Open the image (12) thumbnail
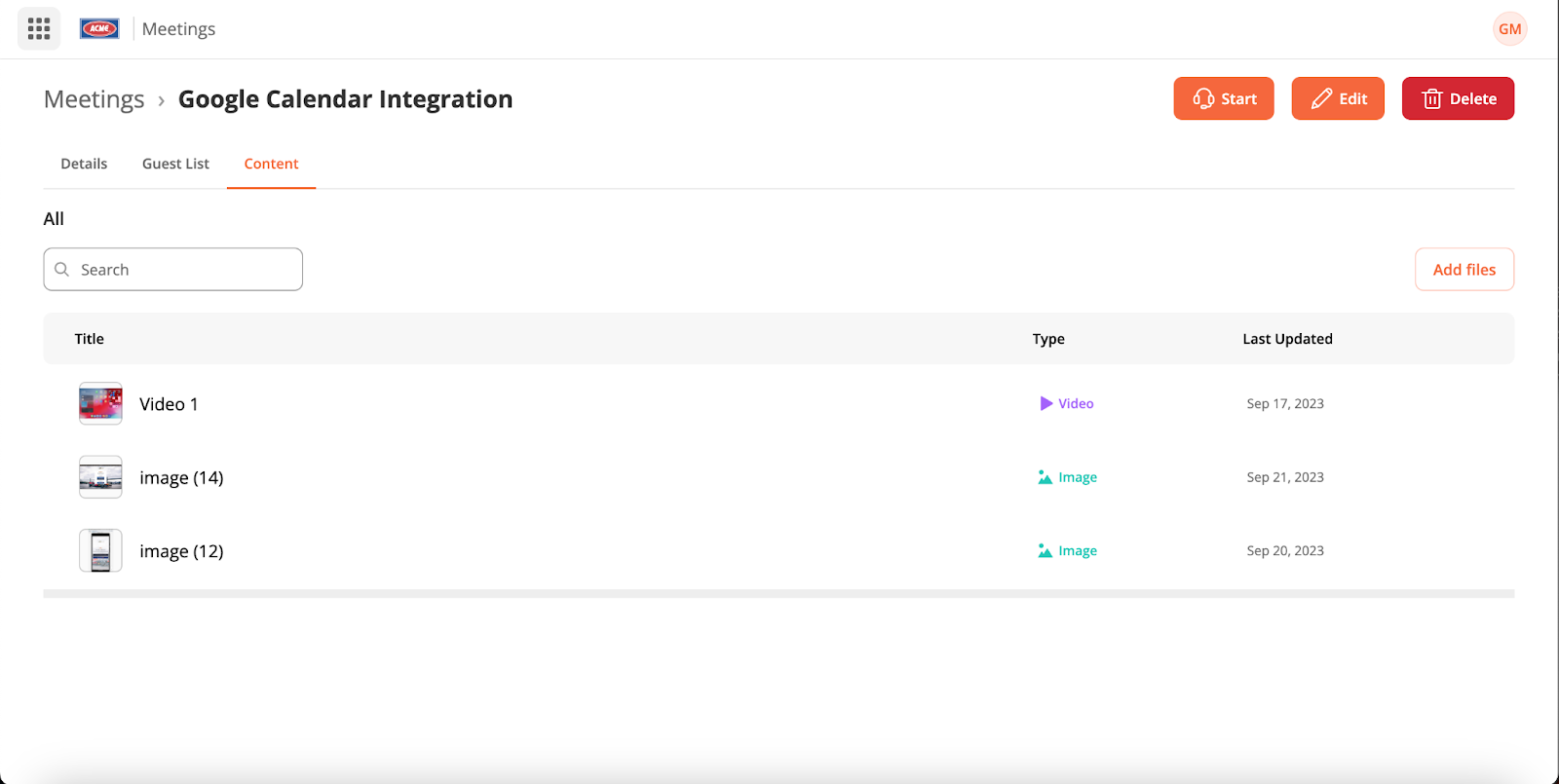 (x=100, y=550)
